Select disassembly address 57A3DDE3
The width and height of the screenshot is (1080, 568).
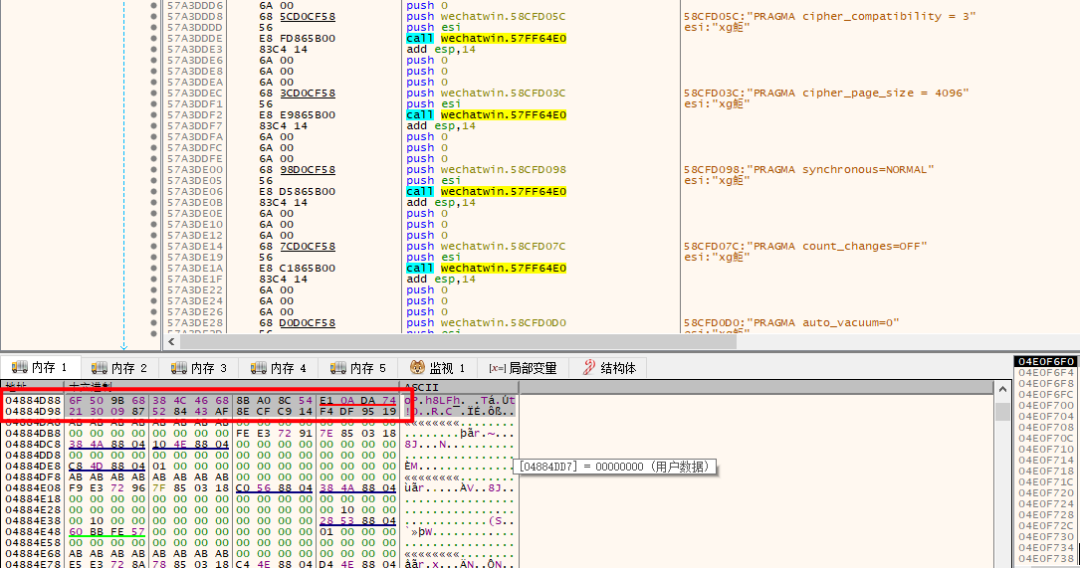[x=195, y=50]
